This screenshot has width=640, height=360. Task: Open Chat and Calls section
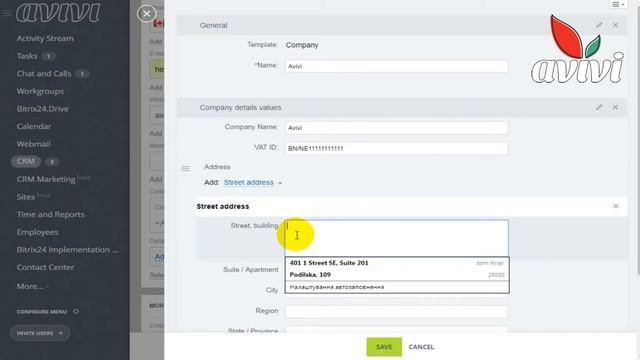(x=44, y=73)
